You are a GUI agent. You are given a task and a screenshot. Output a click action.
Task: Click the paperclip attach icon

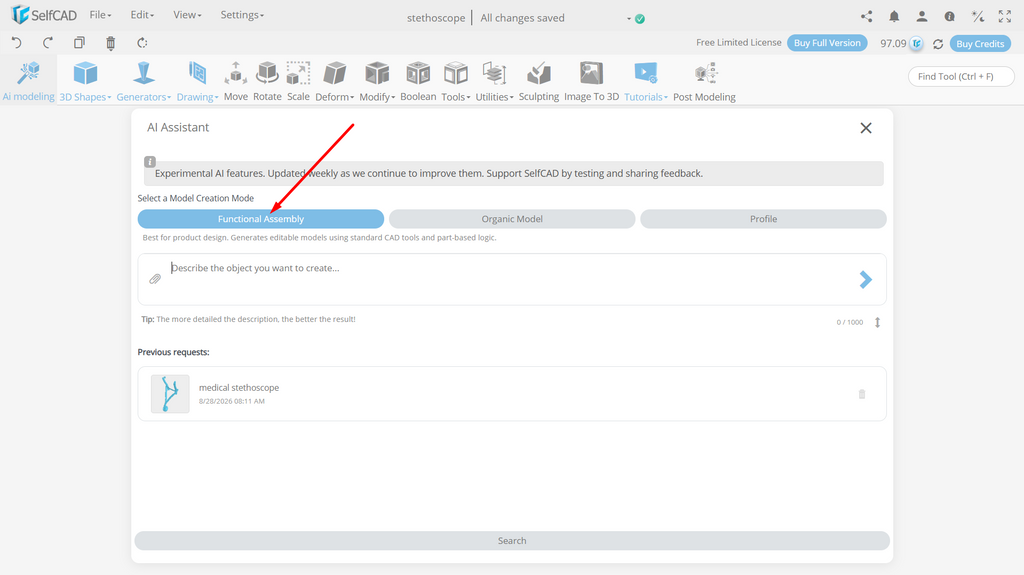155,279
